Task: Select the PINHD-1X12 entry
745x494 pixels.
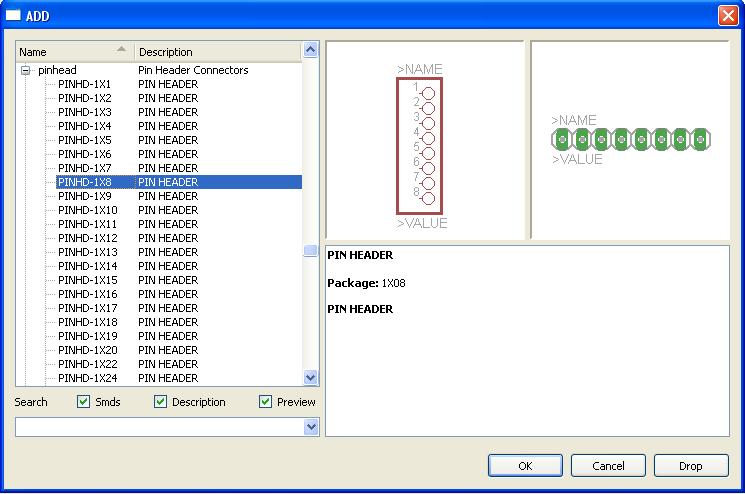Action: point(87,238)
